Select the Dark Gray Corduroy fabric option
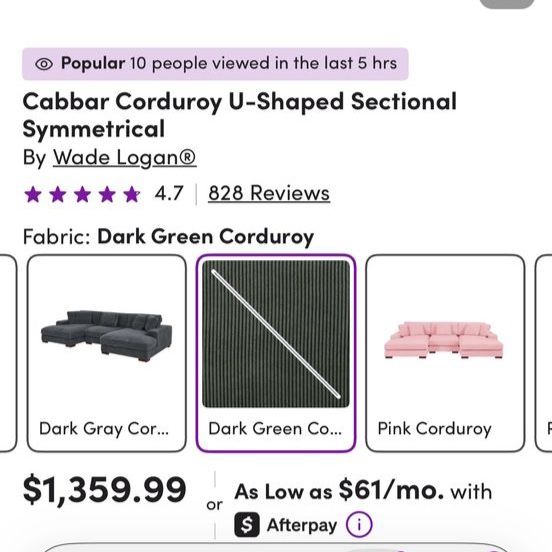Image resolution: width=552 pixels, height=552 pixels. pyautogui.click(x=107, y=353)
